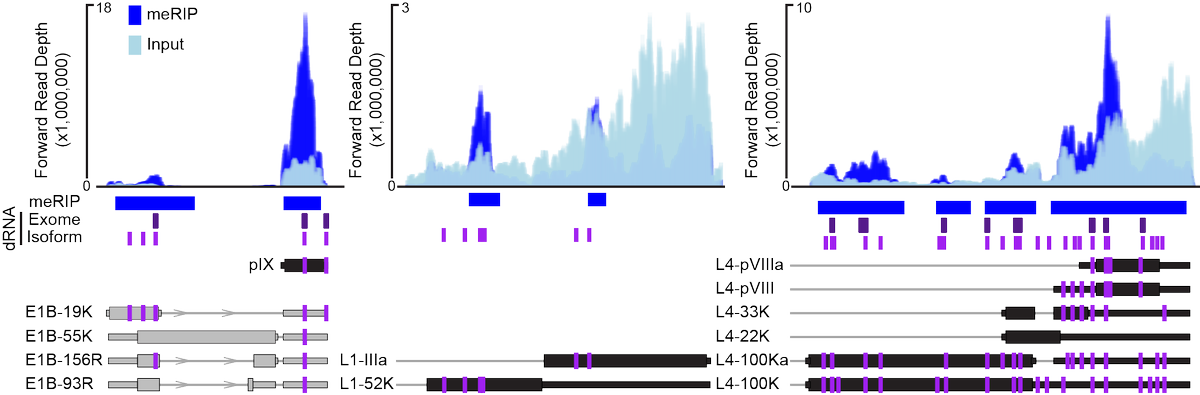
Task: Click the large gray E1B-55K exon box
Action: (207, 336)
